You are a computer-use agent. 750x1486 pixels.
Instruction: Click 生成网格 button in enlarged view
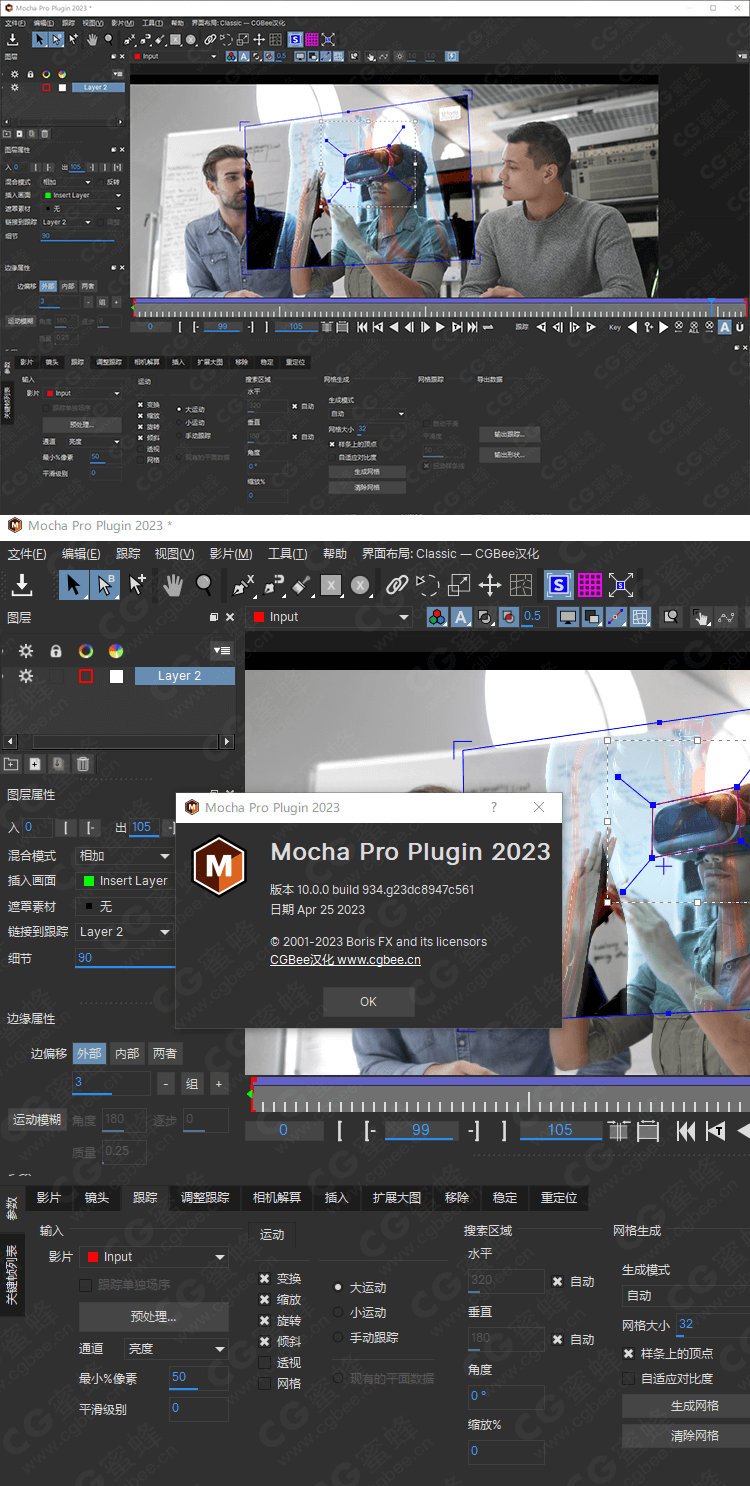(686, 1406)
